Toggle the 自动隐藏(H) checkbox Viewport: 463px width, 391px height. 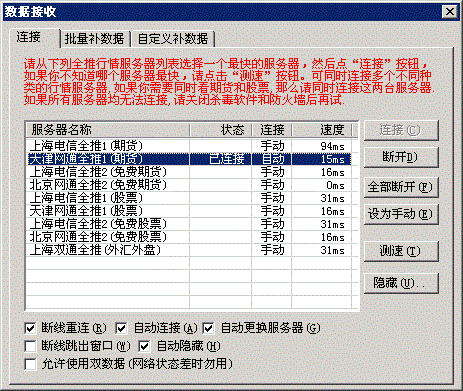[x=144, y=346]
